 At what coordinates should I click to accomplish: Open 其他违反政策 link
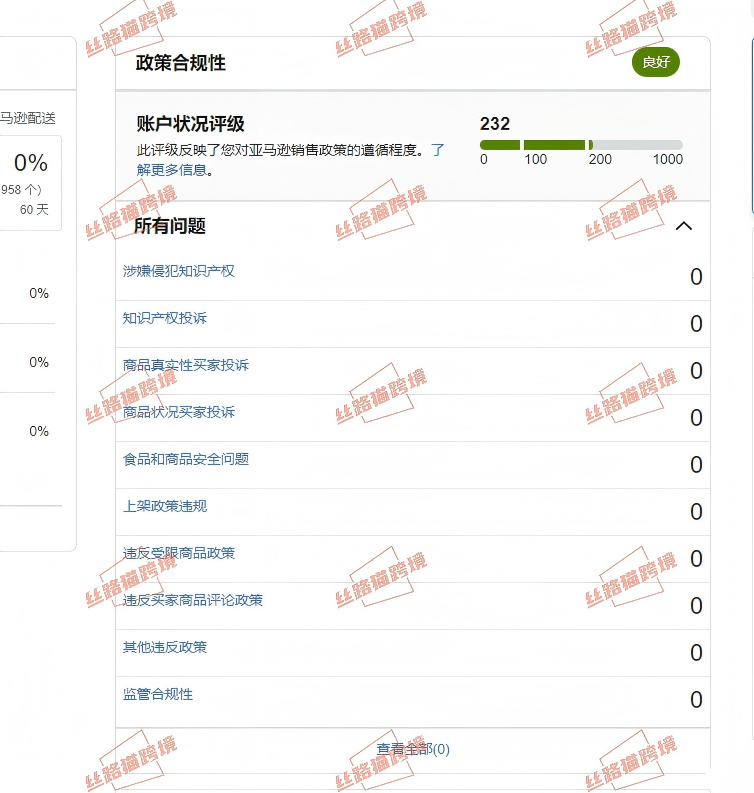click(x=165, y=647)
